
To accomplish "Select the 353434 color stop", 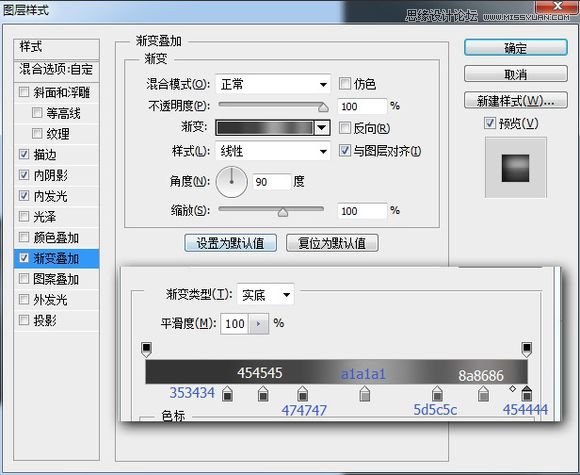I will click(227, 394).
